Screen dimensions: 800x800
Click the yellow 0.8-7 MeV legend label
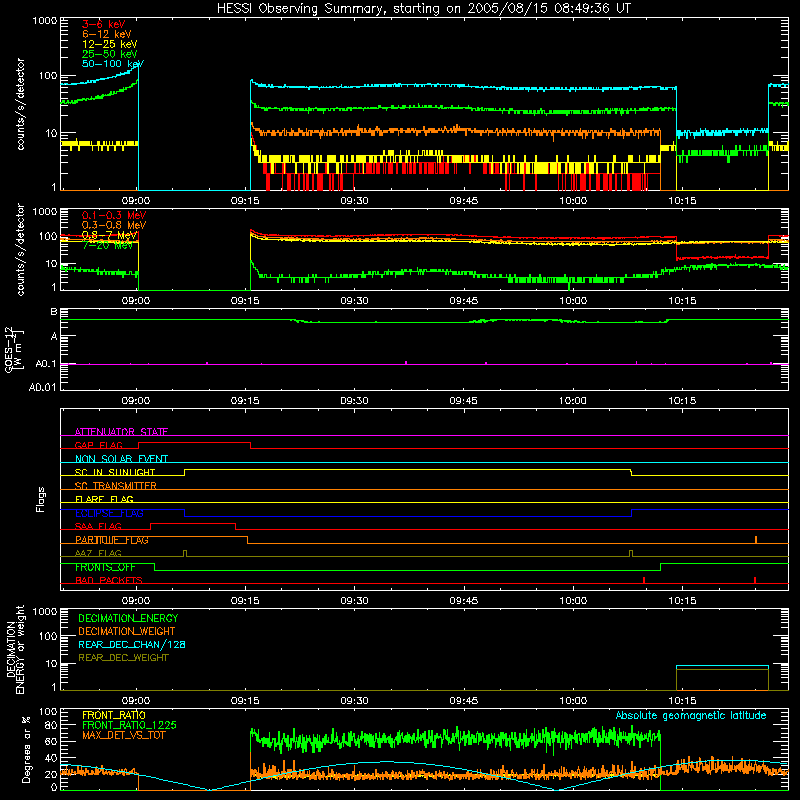tap(110, 235)
